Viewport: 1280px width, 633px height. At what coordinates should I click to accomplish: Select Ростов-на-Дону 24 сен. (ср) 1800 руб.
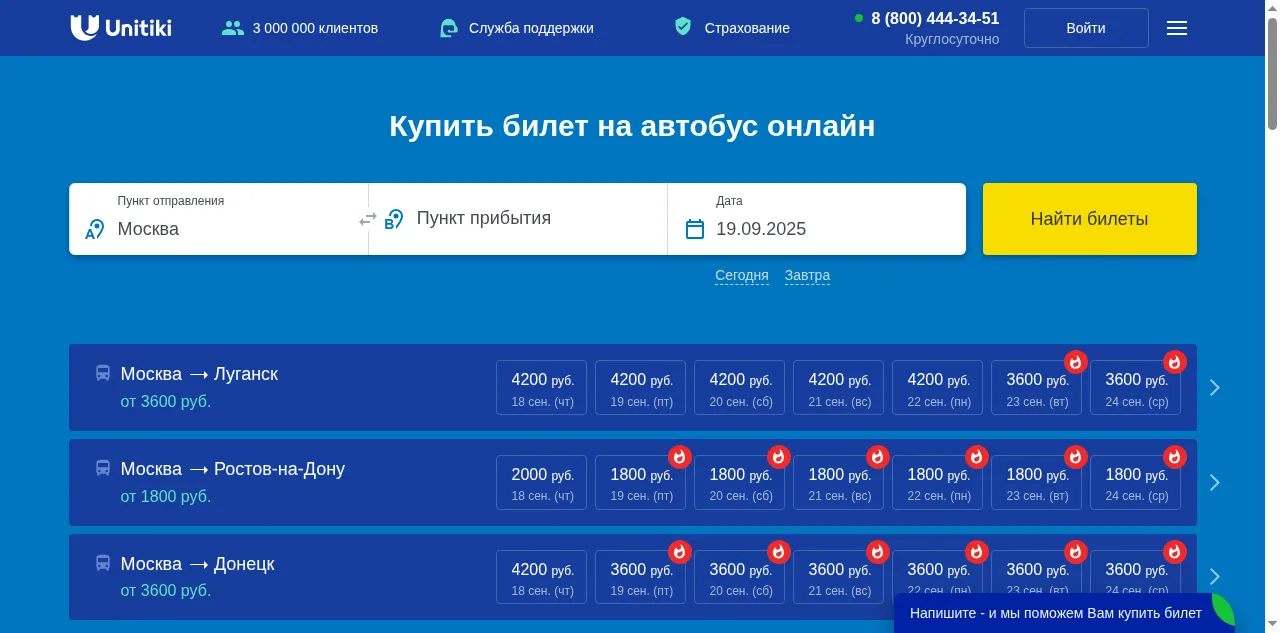[x=1136, y=482]
